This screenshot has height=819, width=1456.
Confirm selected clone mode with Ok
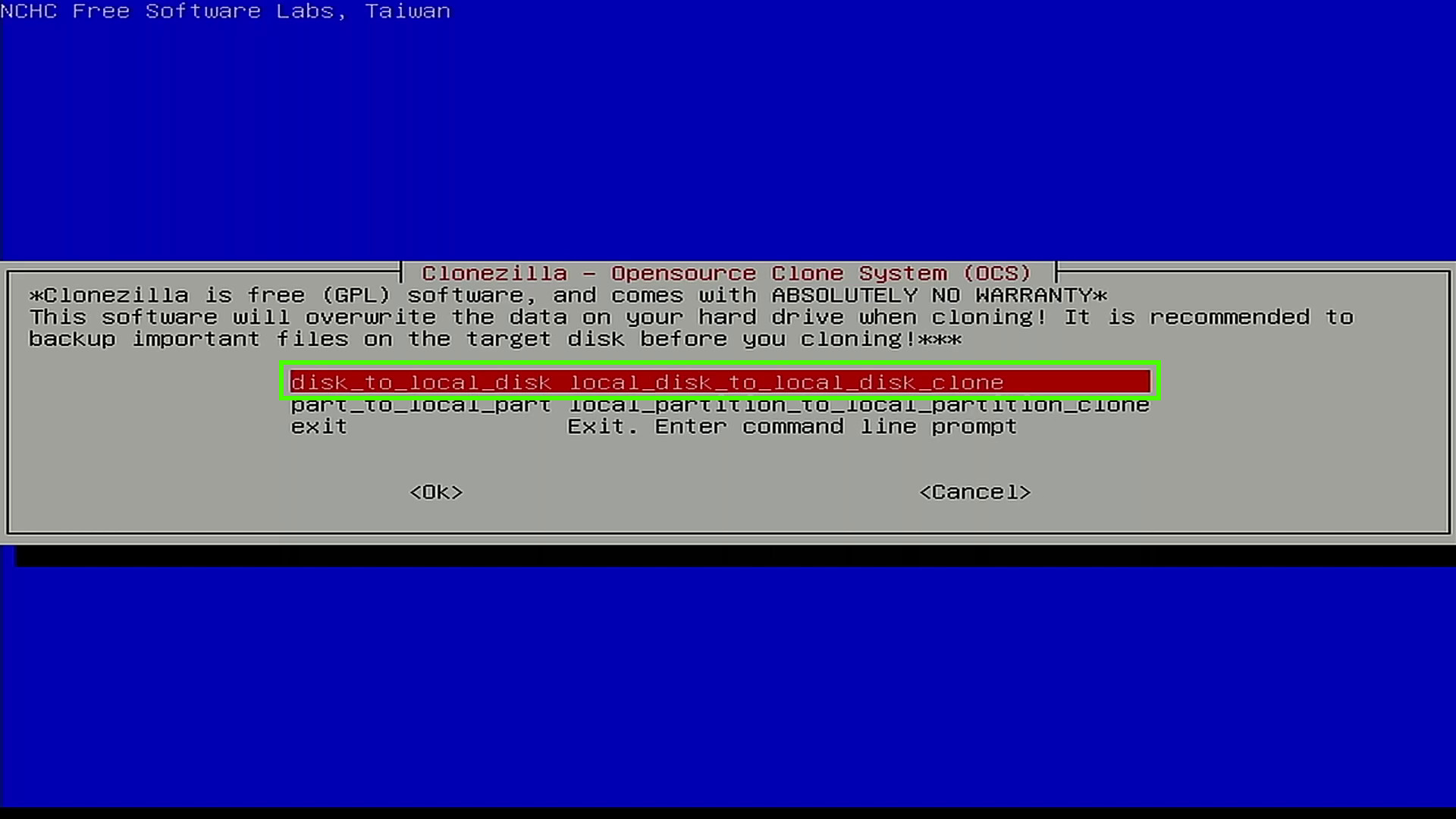click(435, 491)
